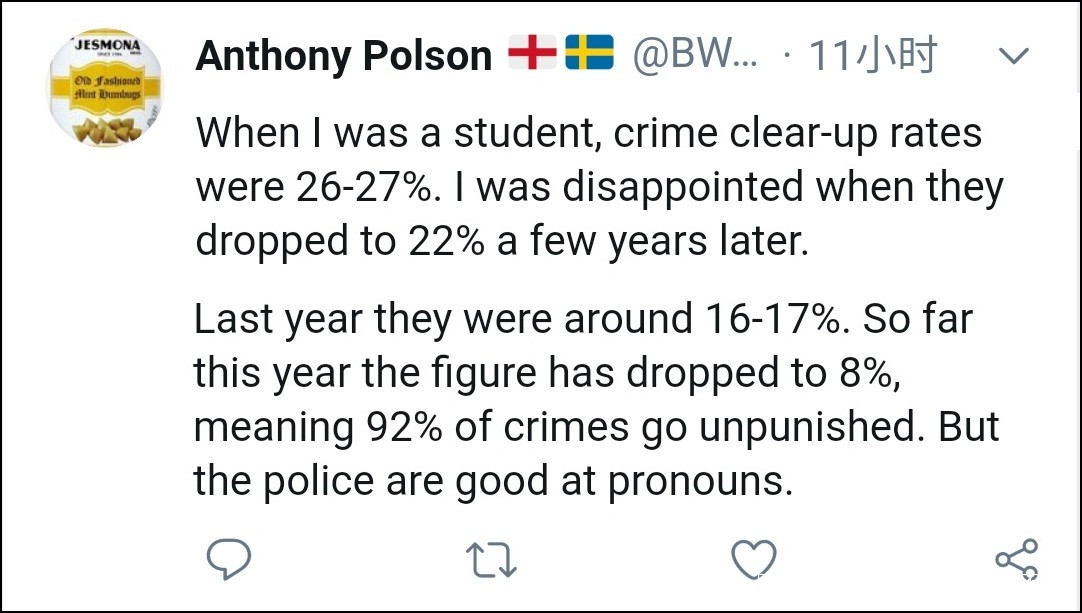This screenshot has width=1082, height=613.
Task: Open Anthony Polson's profile via display name
Action: pos(344,57)
